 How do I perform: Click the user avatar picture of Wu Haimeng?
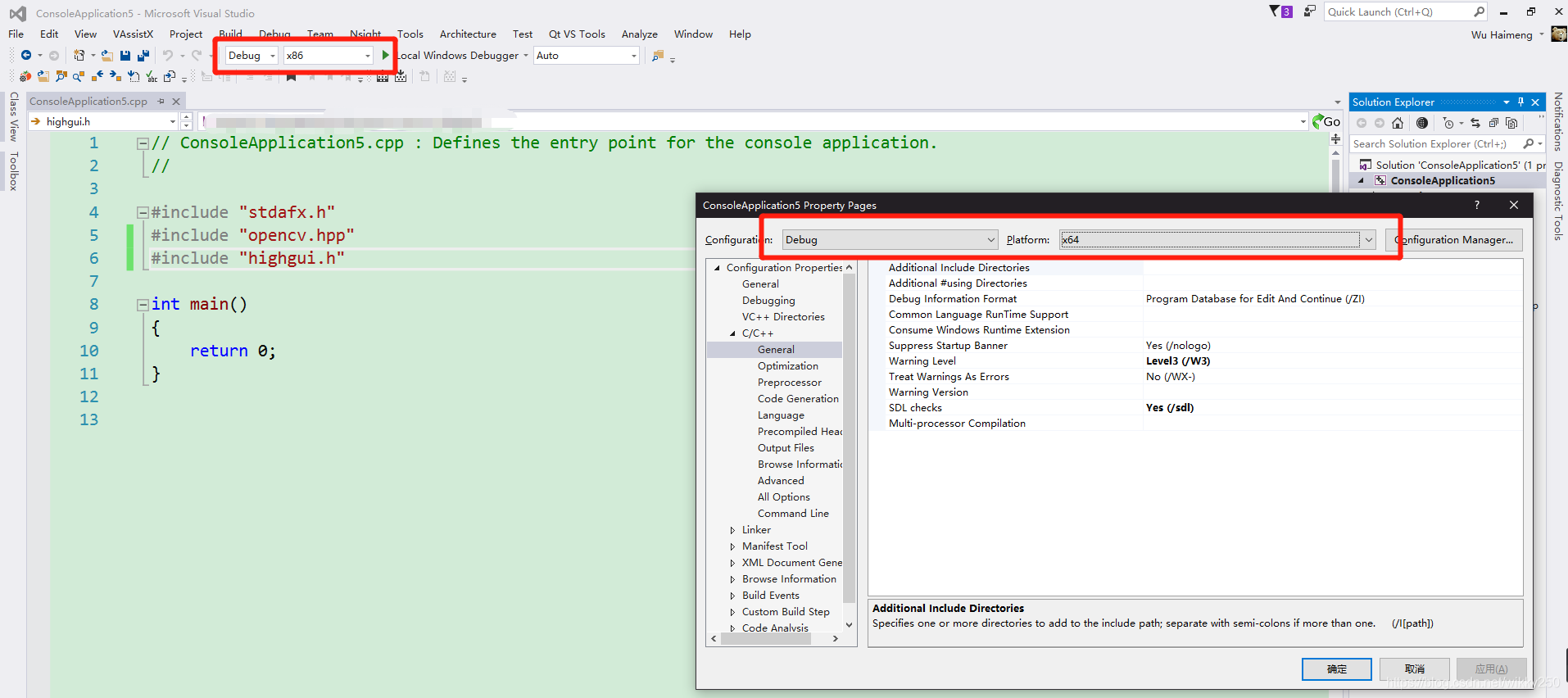pyautogui.click(x=1559, y=34)
